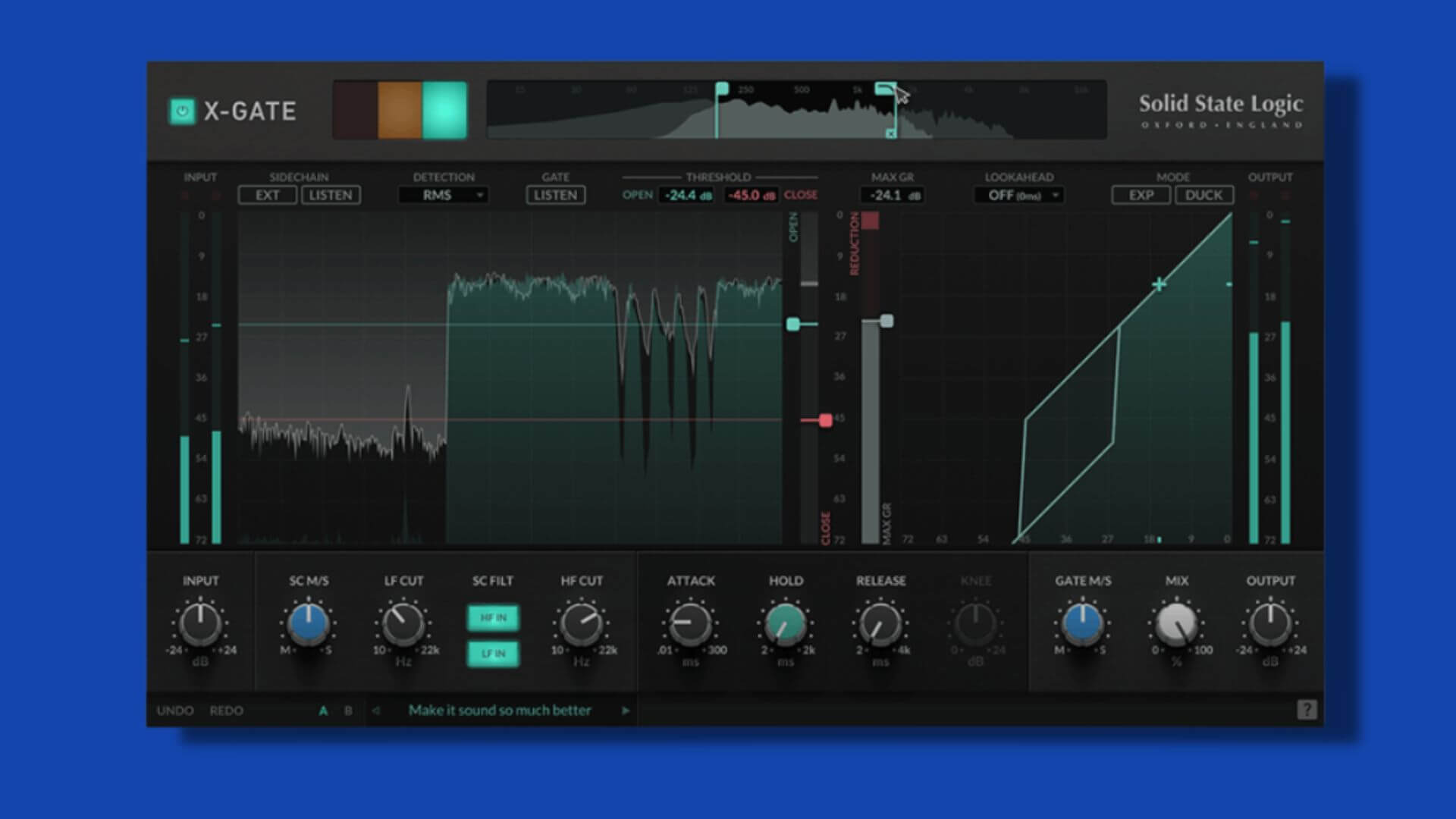Select preset slot A

tap(323, 711)
